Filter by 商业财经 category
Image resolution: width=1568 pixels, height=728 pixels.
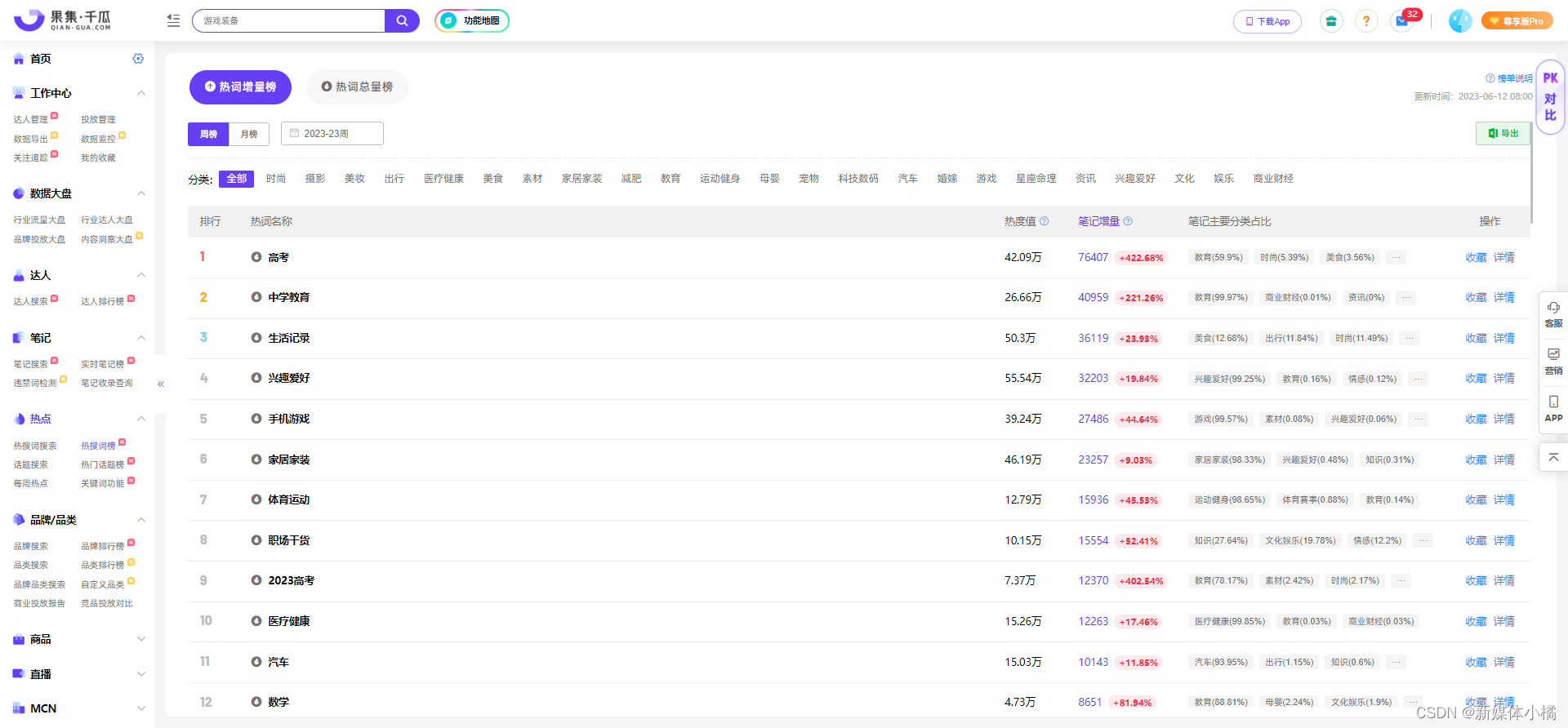[x=1273, y=179]
